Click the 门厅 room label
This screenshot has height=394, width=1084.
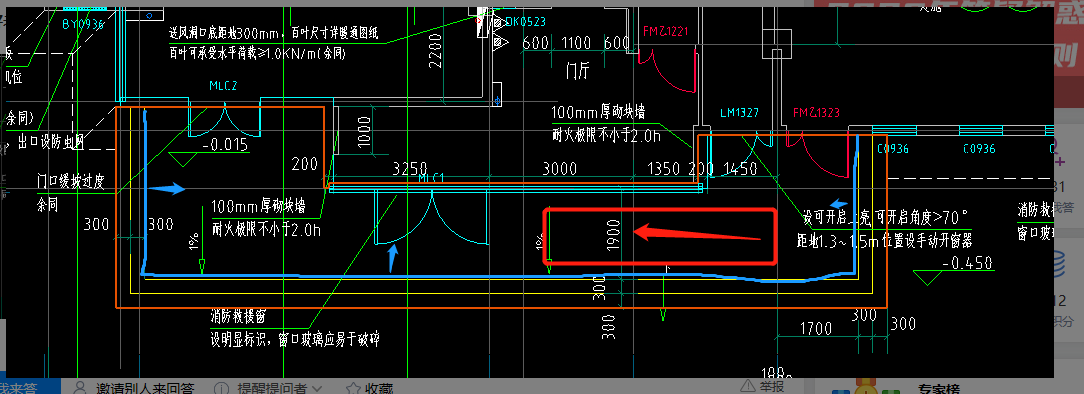(x=577, y=71)
